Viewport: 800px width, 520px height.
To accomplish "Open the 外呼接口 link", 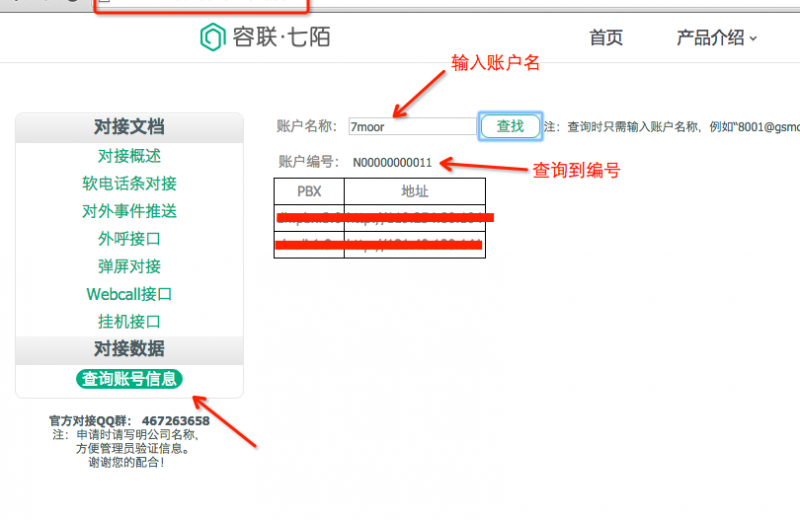I will (x=129, y=238).
